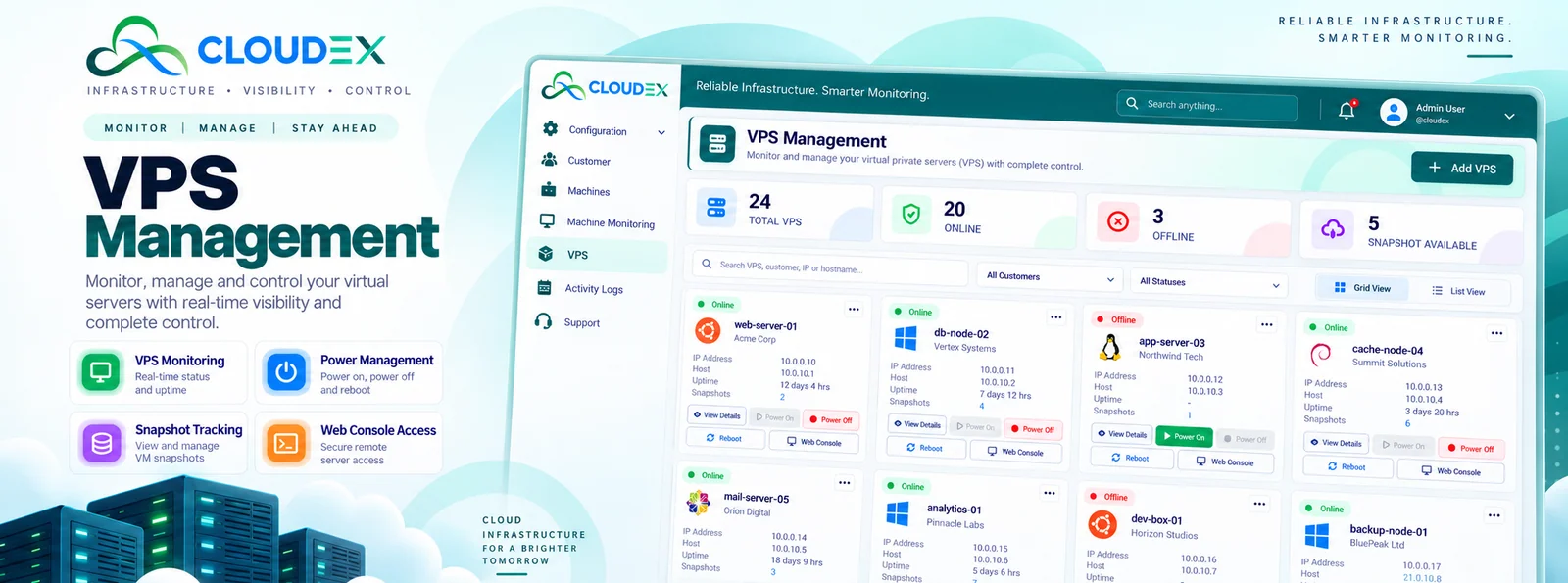Viewport: 1568px width, 583px height.
Task: Click the Search VPS, customer, IP field
Action: [830, 266]
